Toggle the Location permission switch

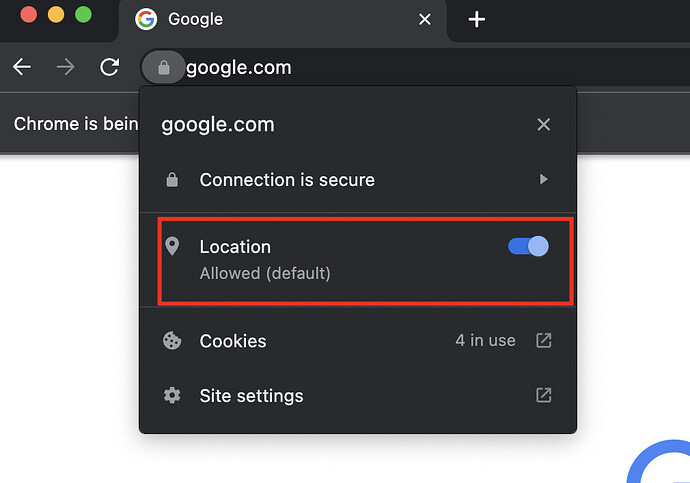tap(528, 247)
